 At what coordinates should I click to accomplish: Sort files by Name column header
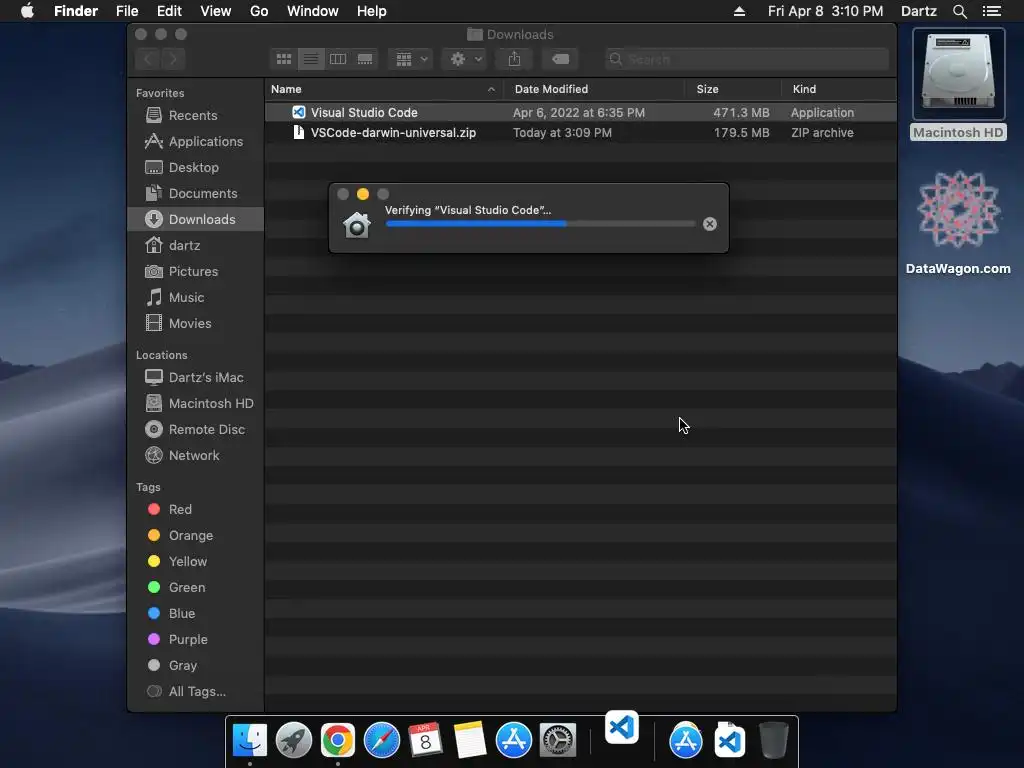coord(286,89)
